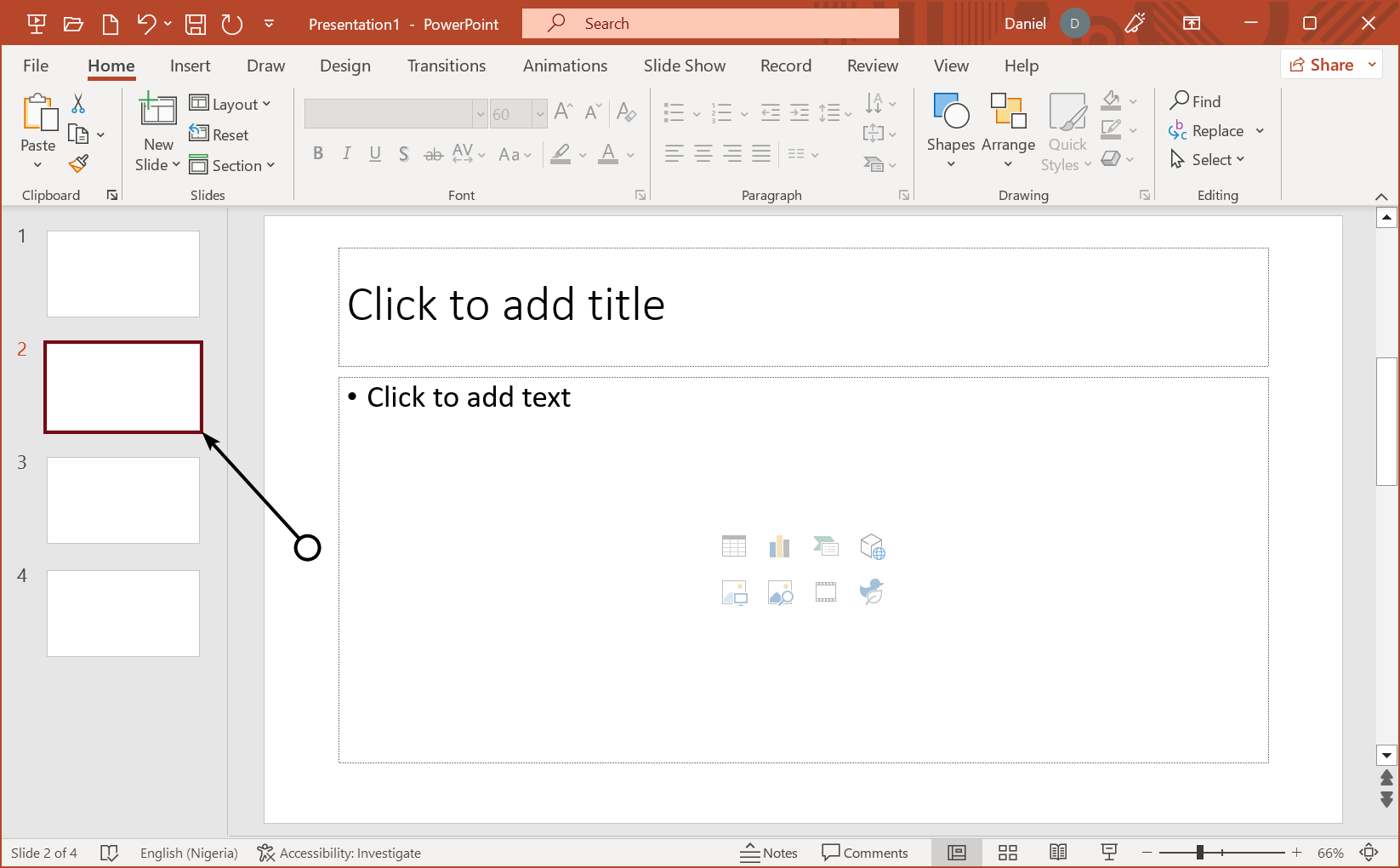Insert a SmartArt graphic in the placeholder
Screen dimensions: 1400x868
pyautogui.click(x=825, y=545)
